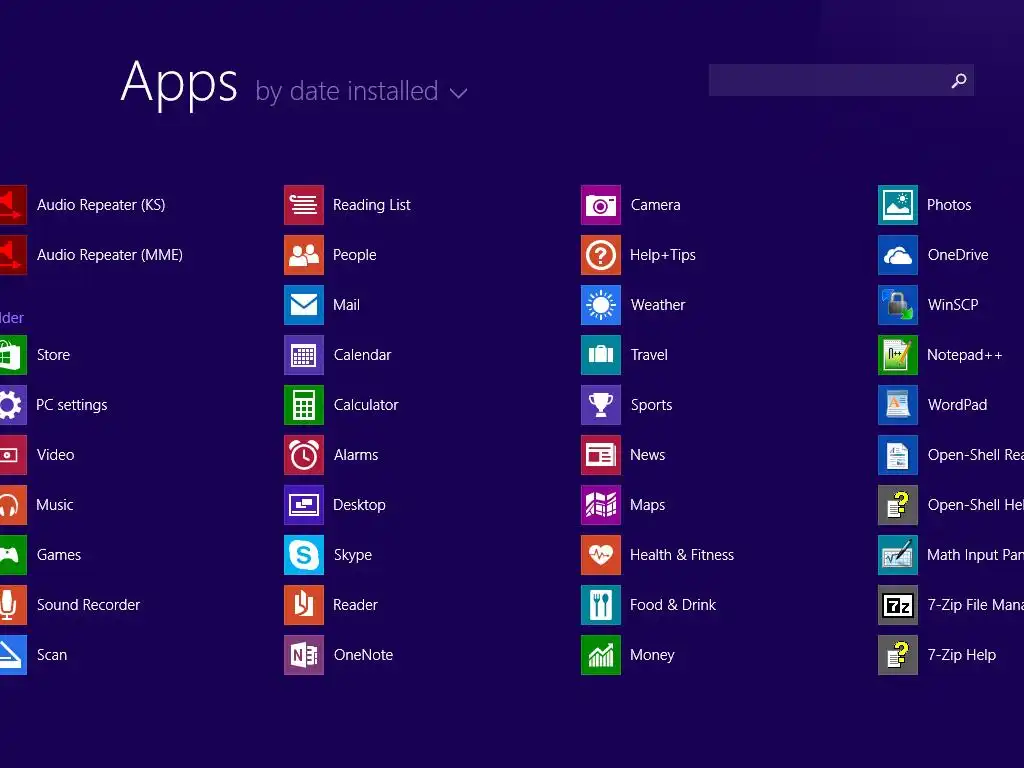Open the Alarms clock icon

tap(304, 455)
